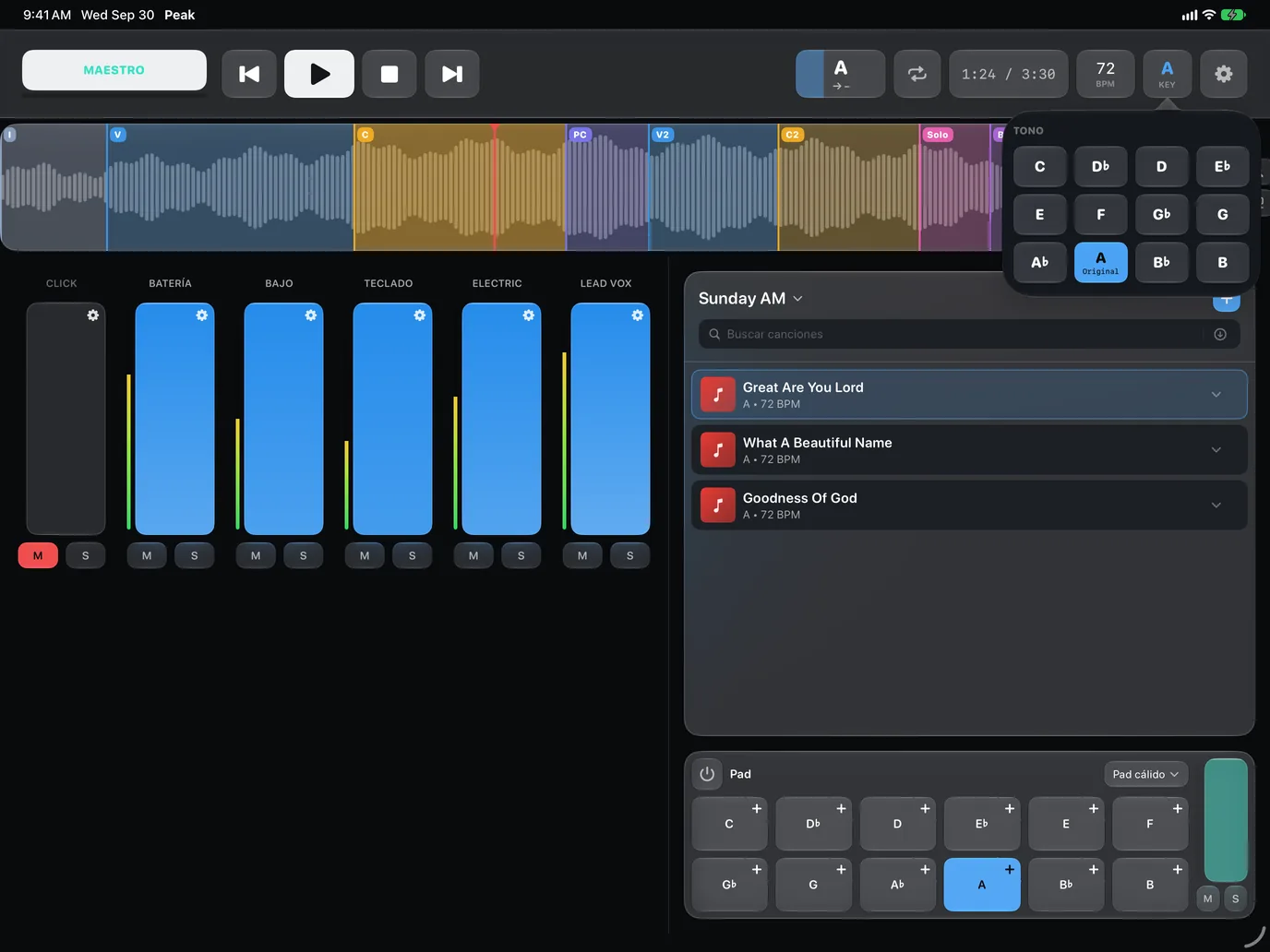The height and width of the screenshot is (952, 1270).
Task: Click the search magnifier icon
Action: 714,334
